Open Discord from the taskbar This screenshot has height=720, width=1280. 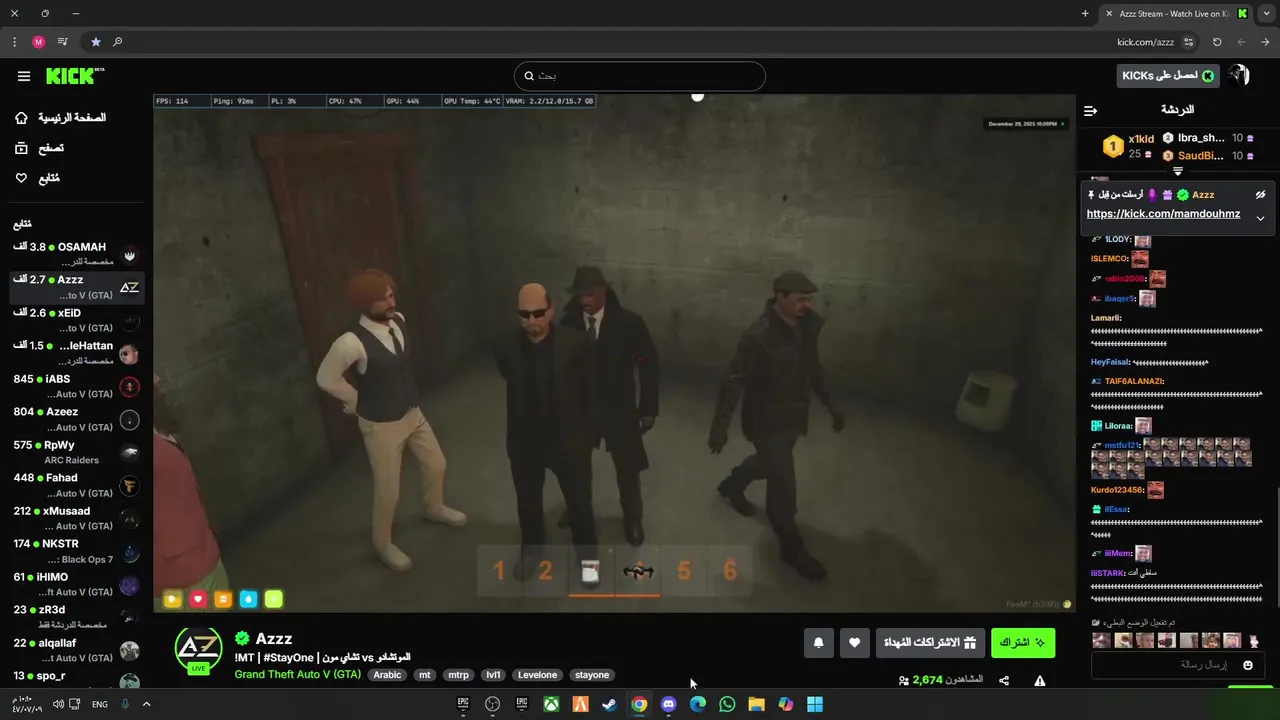click(668, 704)
